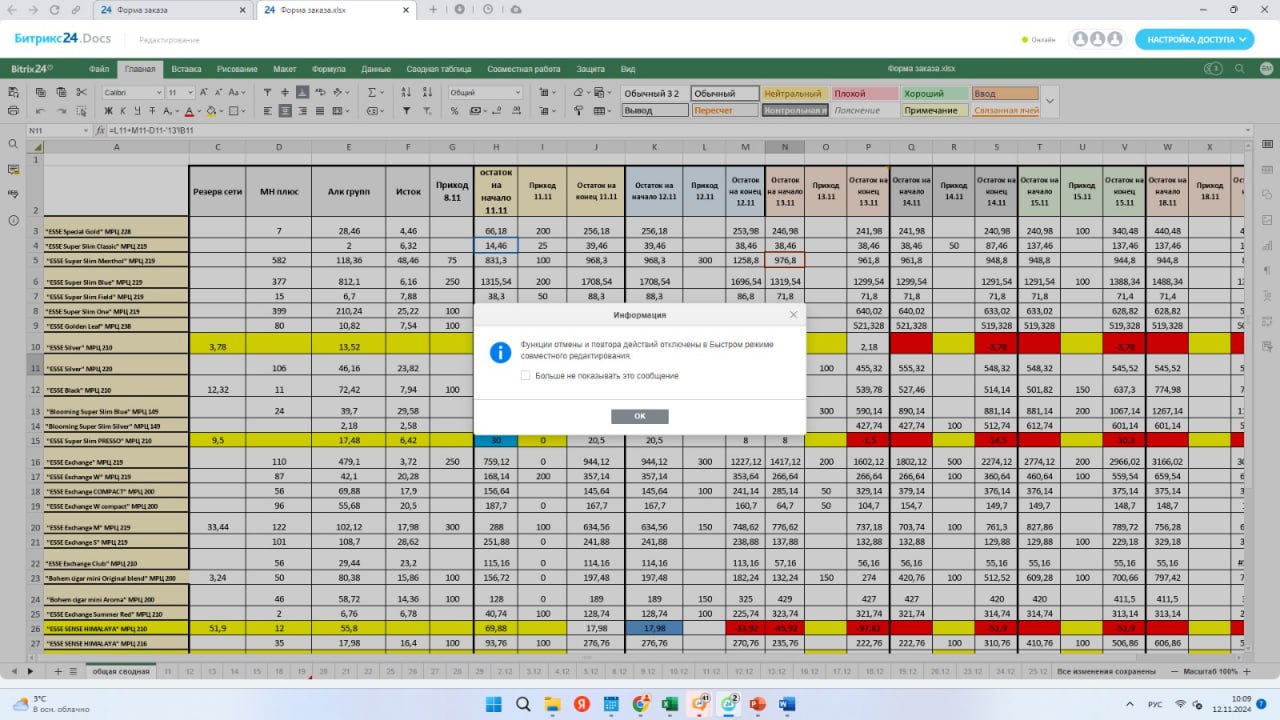Screen dimensions: 1280x720
Task: Click the search magnifier in the green header
Action: [x=1239, y=69]
